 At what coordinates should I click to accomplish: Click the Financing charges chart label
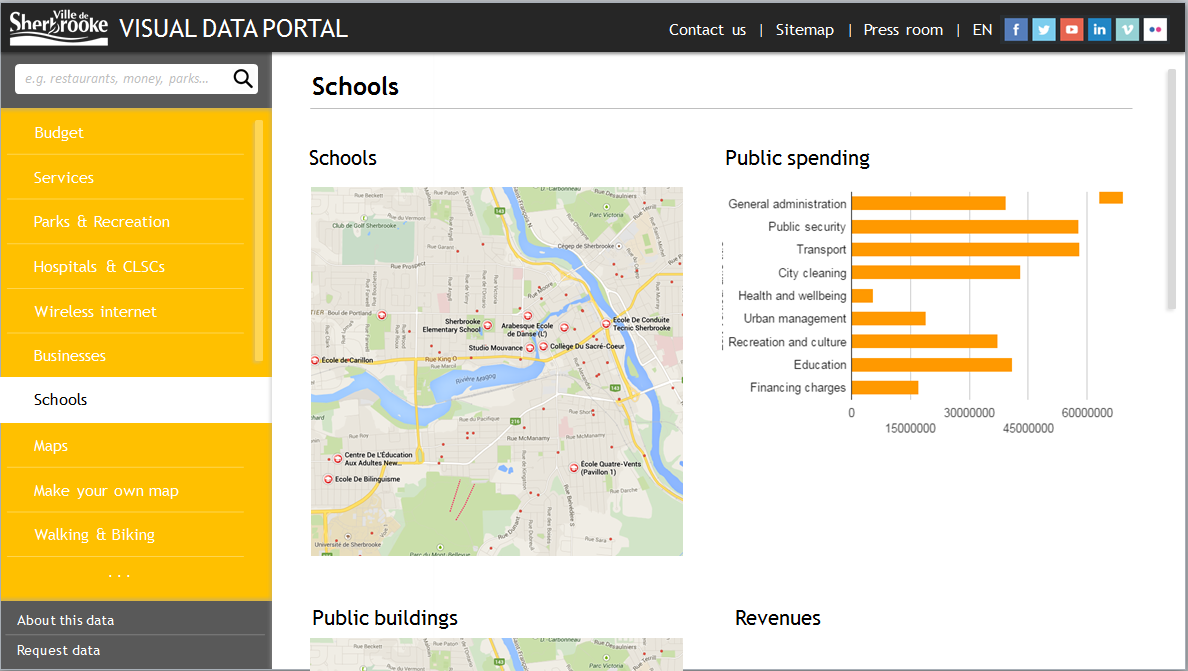[798, 388]
